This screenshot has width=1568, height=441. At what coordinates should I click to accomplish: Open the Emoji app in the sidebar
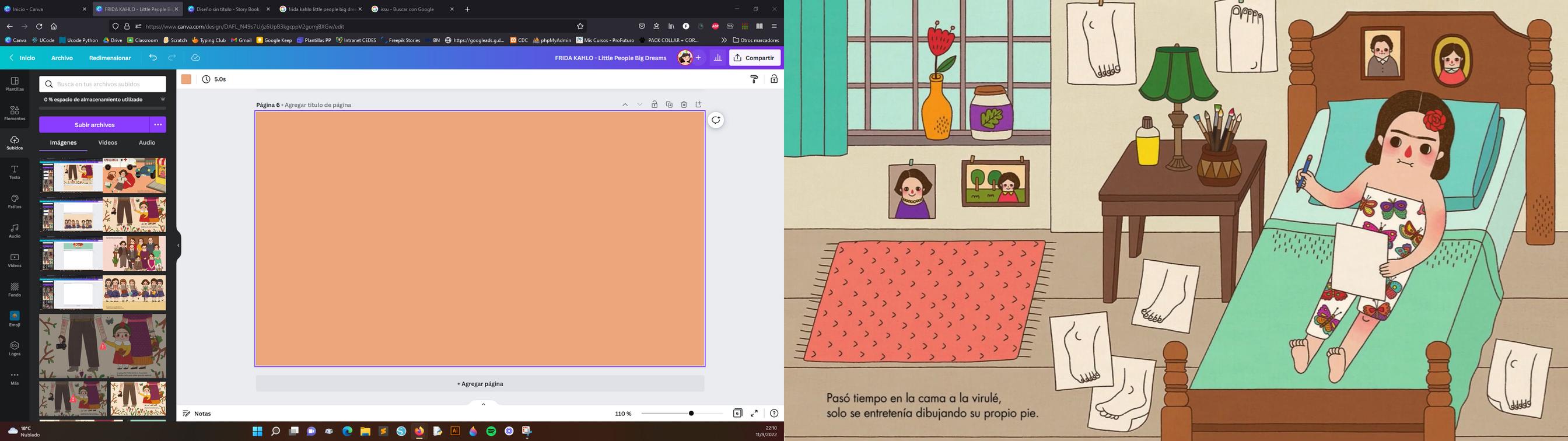(x=15, y=318)
